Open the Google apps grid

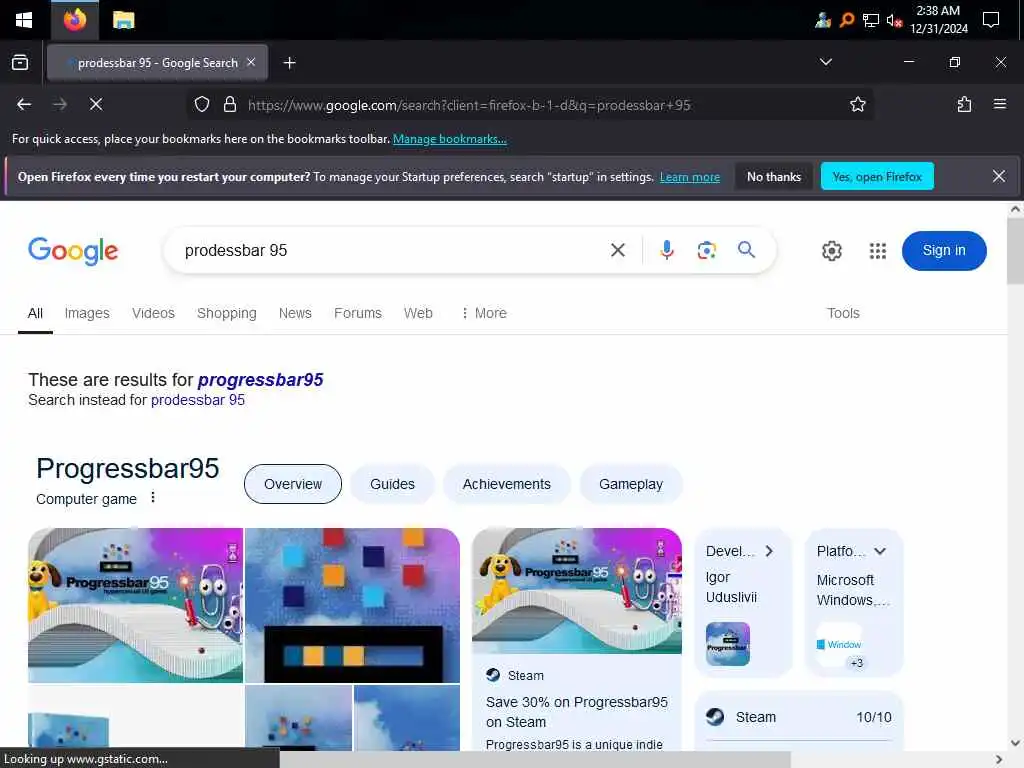coord(878,251)
